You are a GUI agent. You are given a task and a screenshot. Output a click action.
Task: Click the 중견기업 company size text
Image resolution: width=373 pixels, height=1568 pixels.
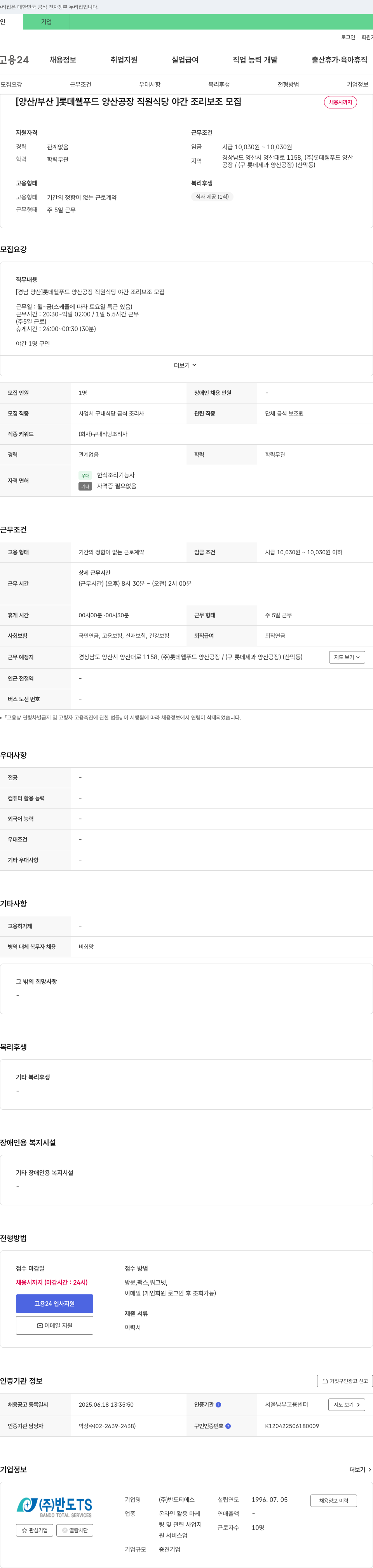coord(170,1549)
